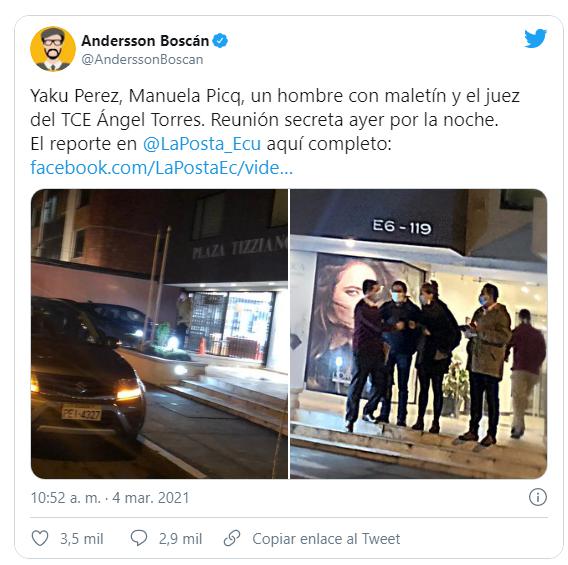This screenshot has width=568, height=565.
Task: Click the E6-119 address sign in photo
Action: coord(402,227)
